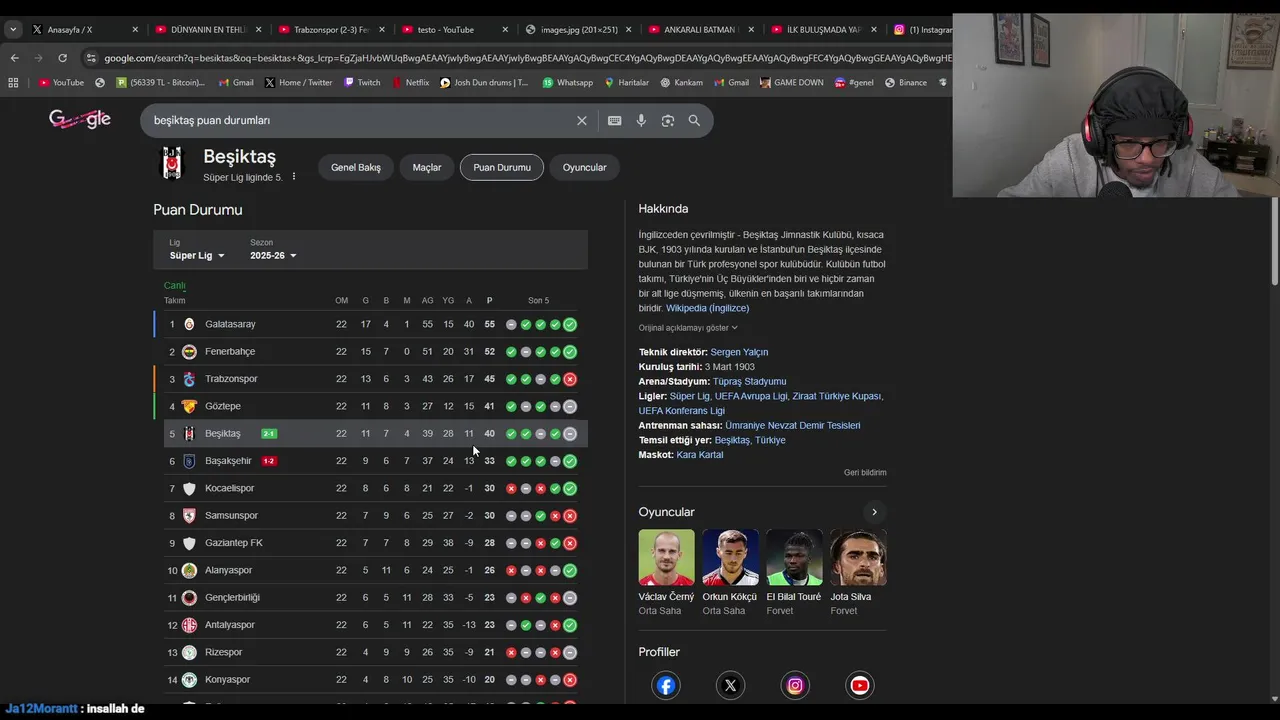The image size is (1280, 720).
Task: Click the page vertical scrollbar
Action: pyautogui.click(x=1274, y=240)
